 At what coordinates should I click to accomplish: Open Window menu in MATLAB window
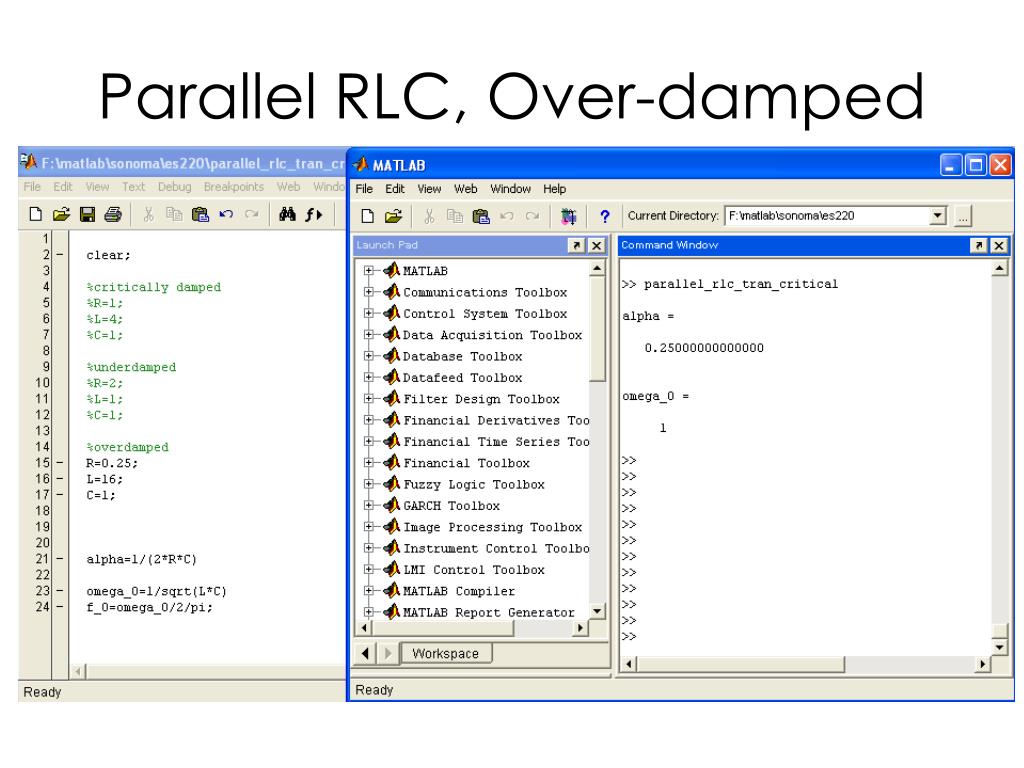click(511, 189)
